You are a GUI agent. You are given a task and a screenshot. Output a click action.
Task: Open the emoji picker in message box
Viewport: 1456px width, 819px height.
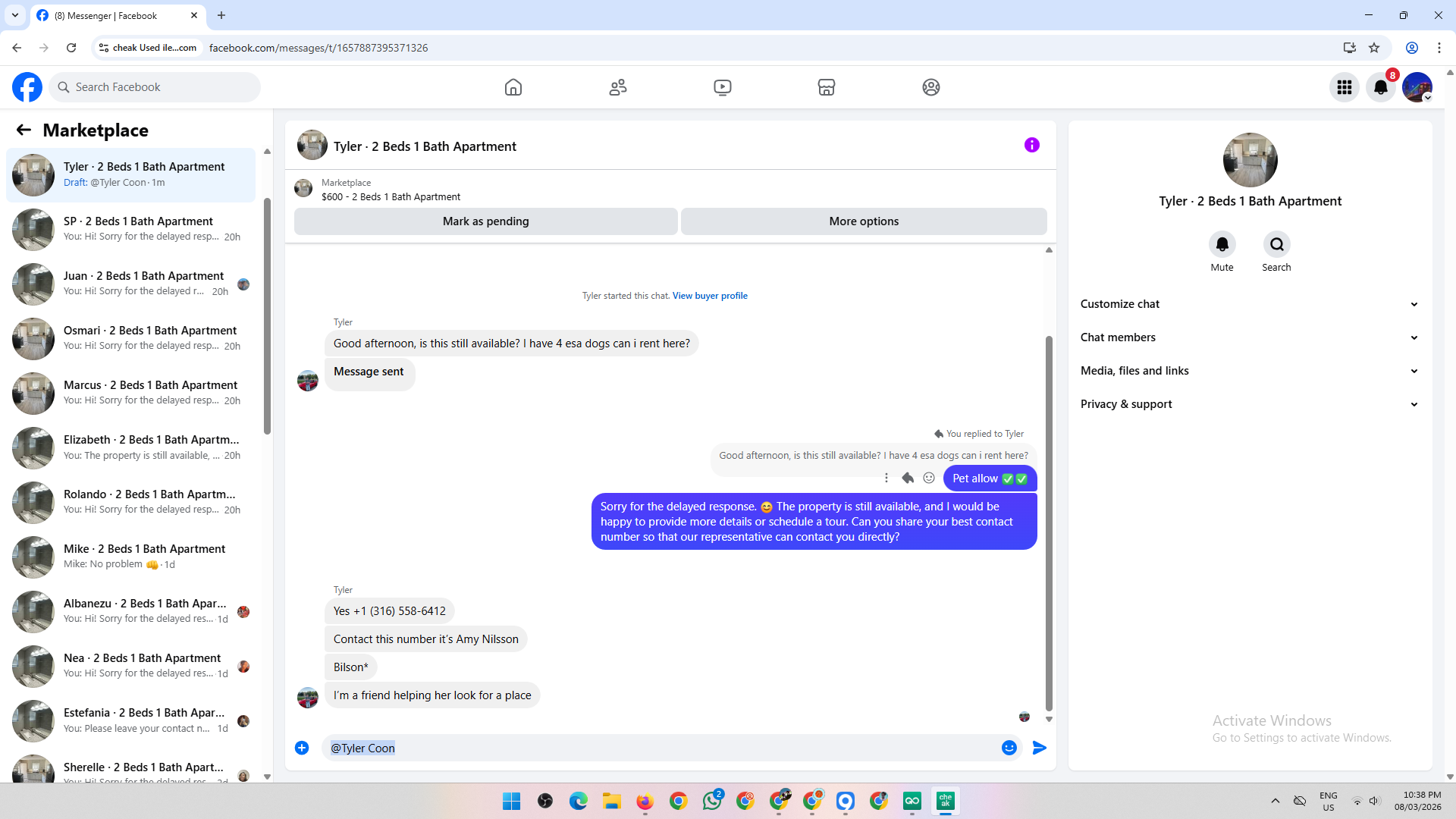(1009, 748)
